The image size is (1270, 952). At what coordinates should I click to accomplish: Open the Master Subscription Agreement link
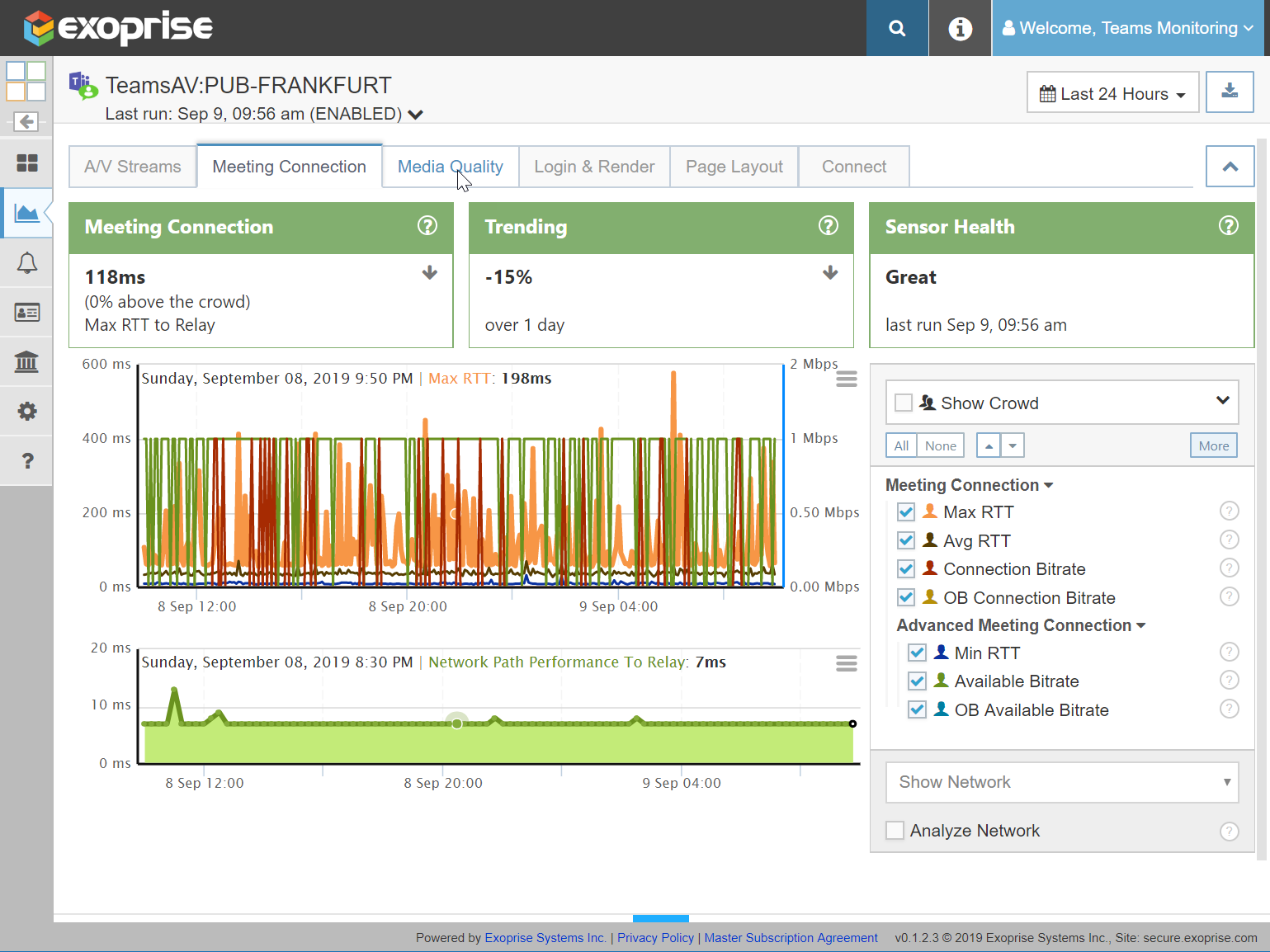coord(791,938)
